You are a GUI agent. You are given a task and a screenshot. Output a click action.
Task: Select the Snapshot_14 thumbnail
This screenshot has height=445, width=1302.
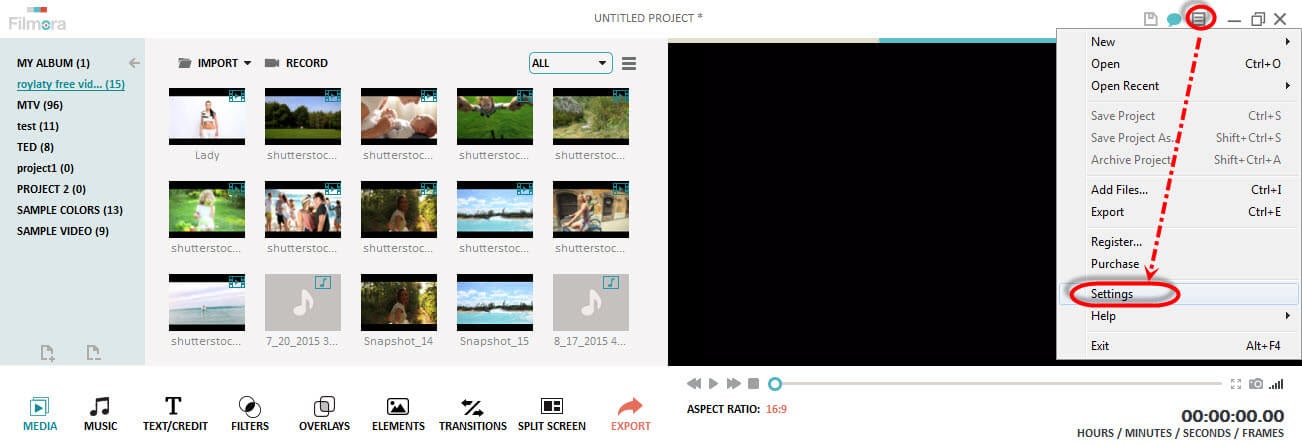pyautogui.click(x=399, y=303)
